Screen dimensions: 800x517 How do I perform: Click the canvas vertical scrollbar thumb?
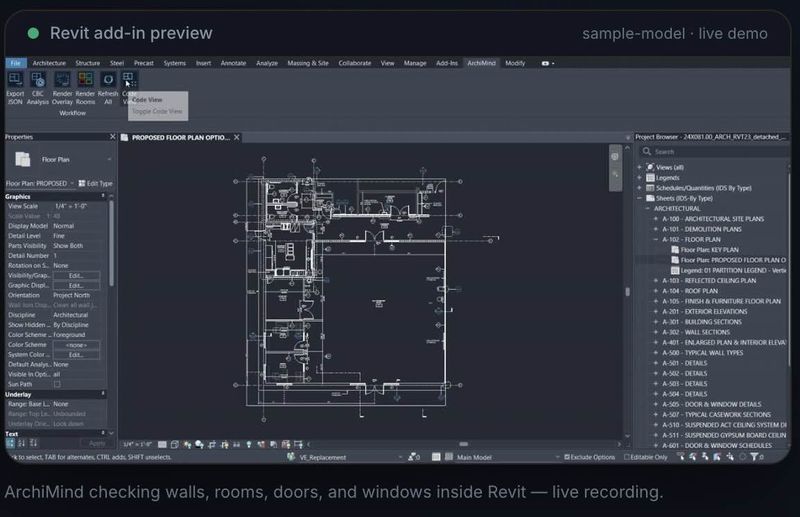[x=627, y=291]
